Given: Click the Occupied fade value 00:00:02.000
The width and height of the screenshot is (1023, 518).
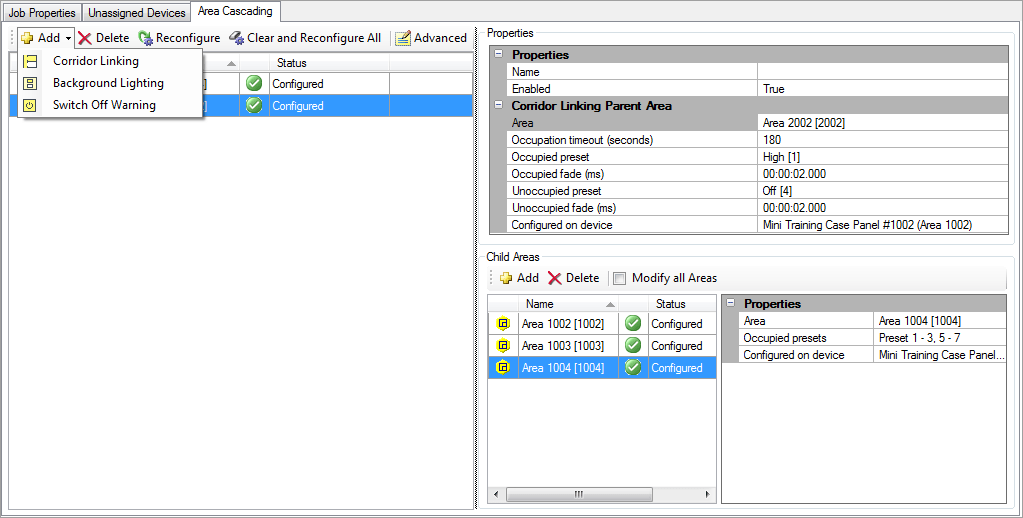Looking at the screenshot, I should tap(883, 174).
